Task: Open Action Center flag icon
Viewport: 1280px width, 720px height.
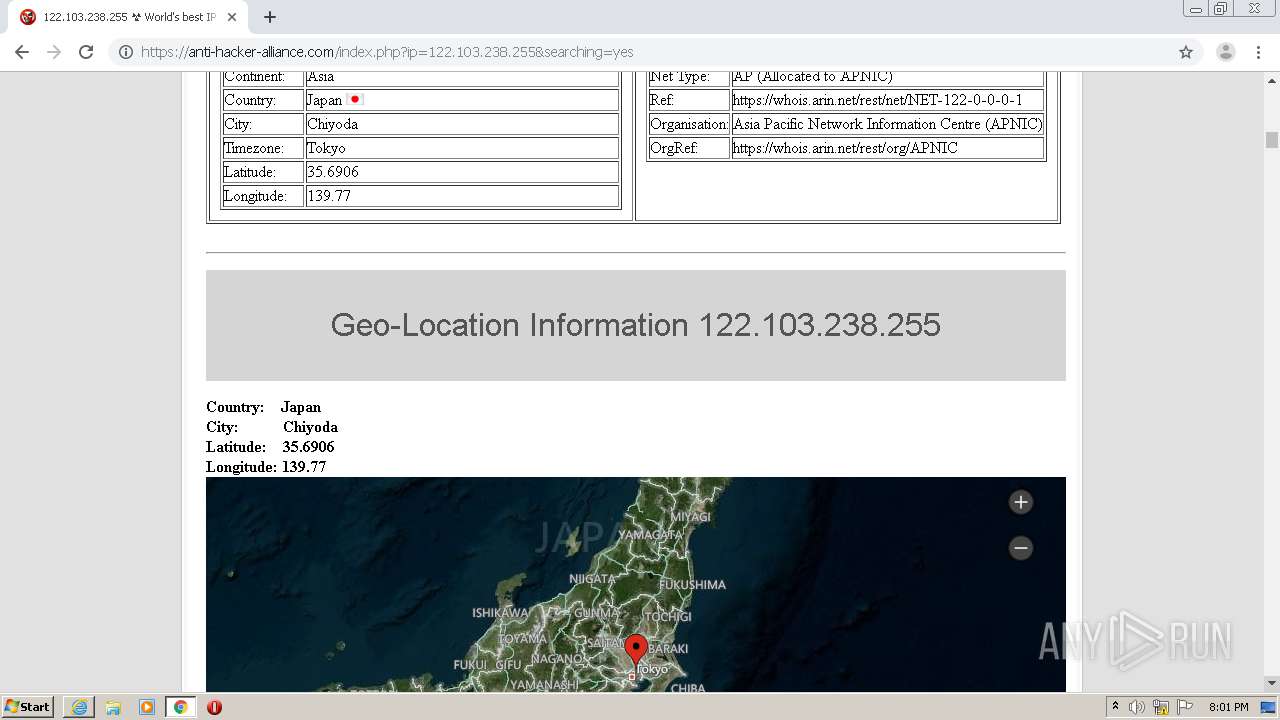Action: click(1185, 707)
